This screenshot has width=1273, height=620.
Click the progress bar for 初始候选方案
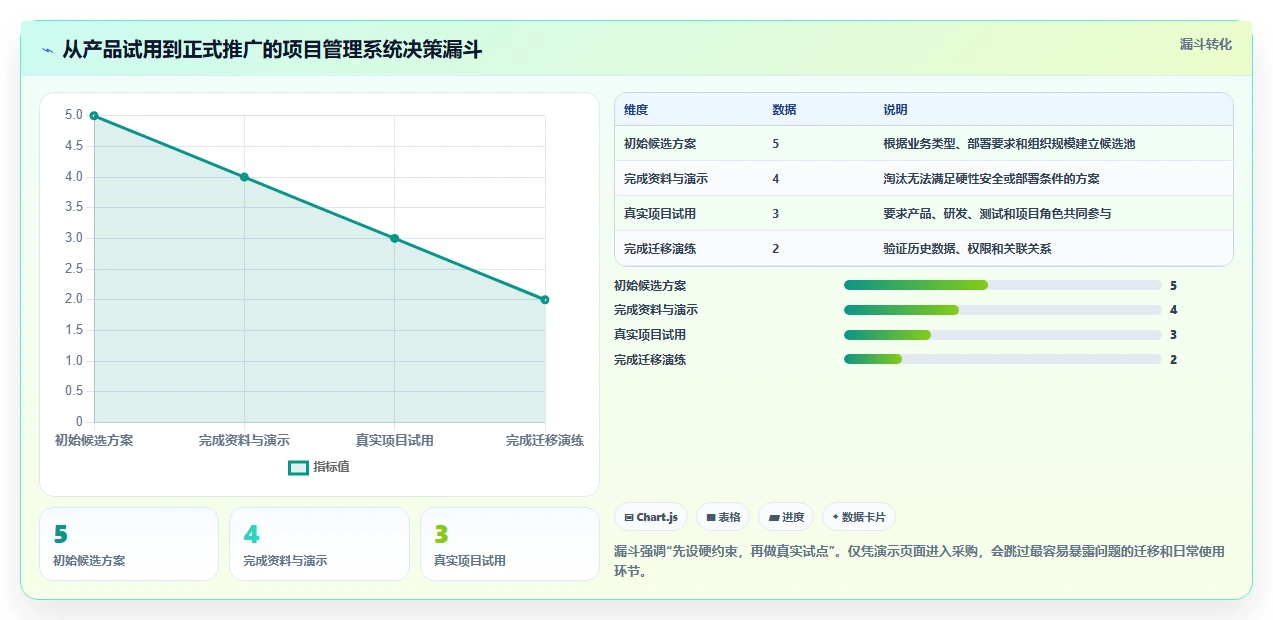tap(1003, 285)
